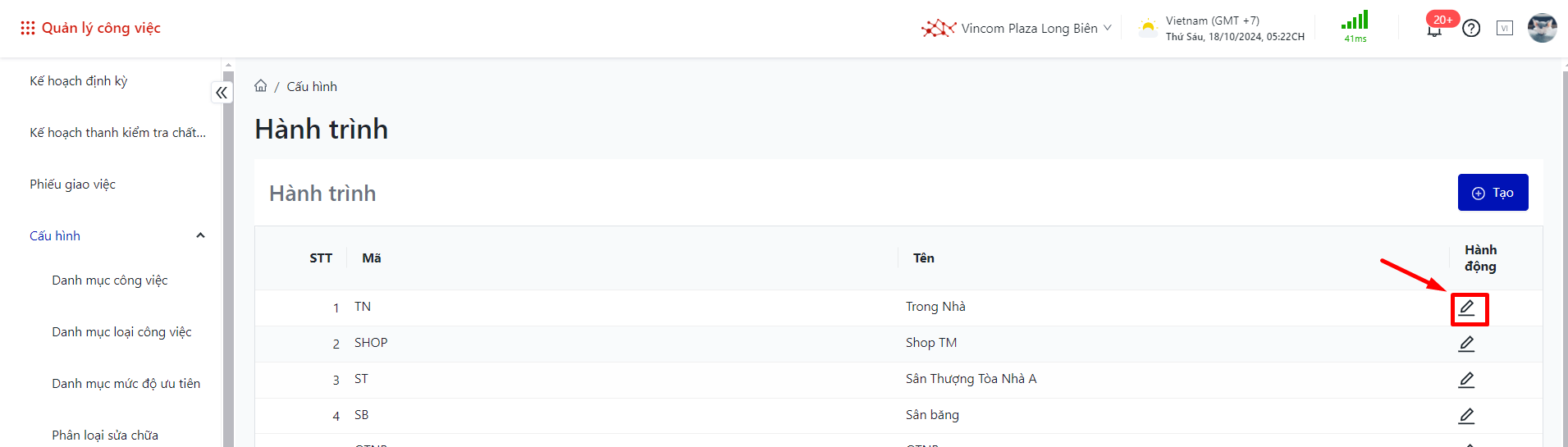
Task: Open Kế hoạch định kỳ menu
Action: 79,81
